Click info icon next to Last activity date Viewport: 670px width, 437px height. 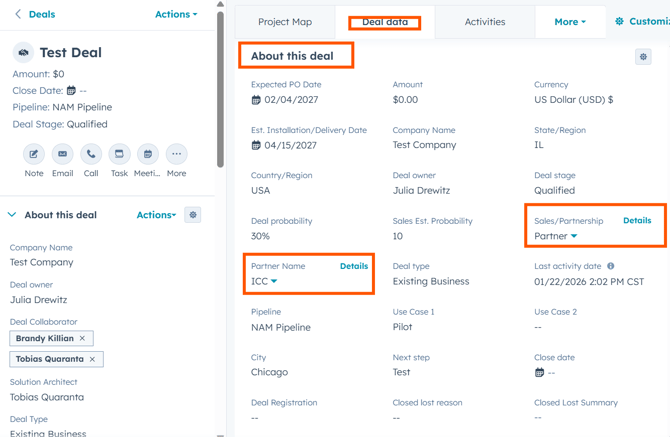(611, 267)
